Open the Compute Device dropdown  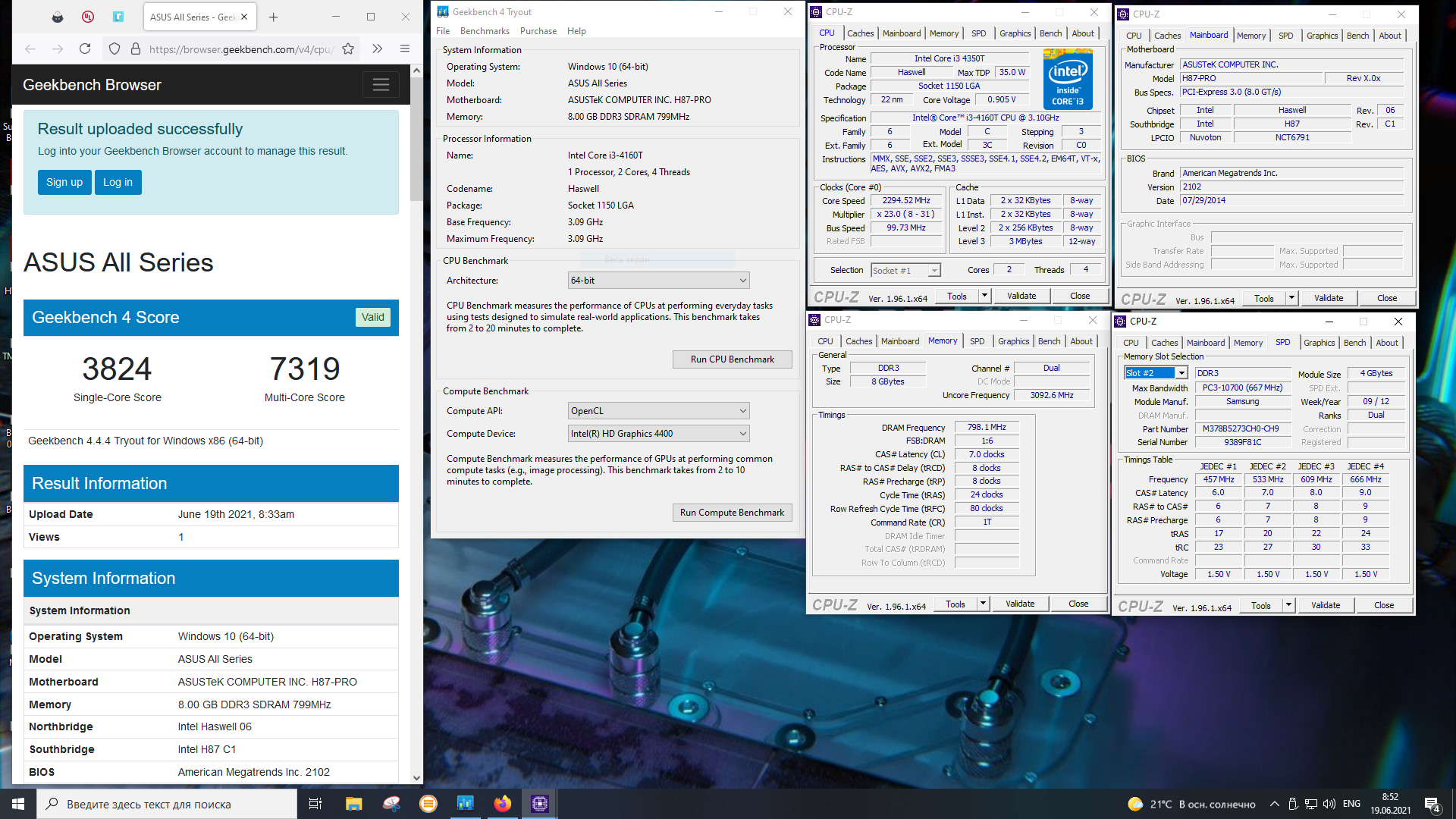click(658, 434)
